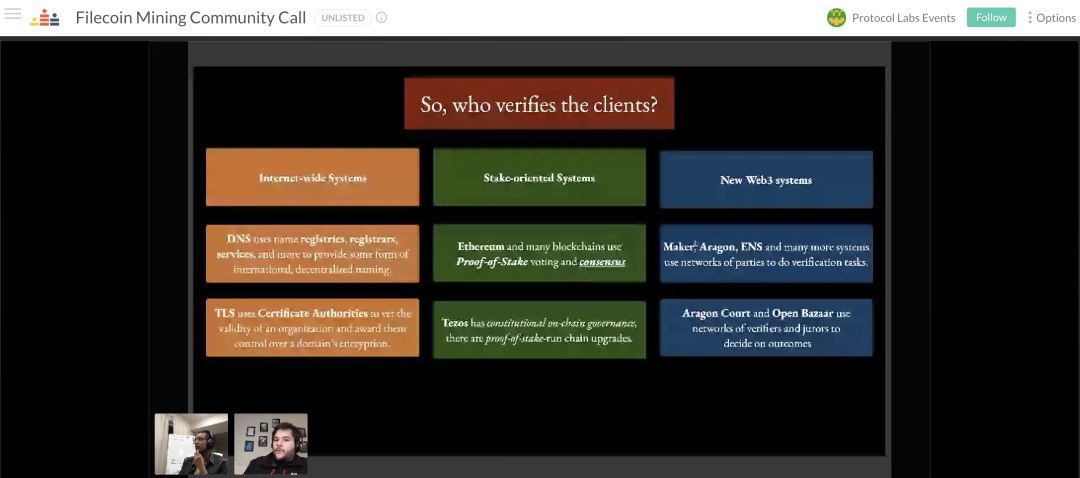The image size is (1080, 478).
Task: Click the TLS Certificate Authorities box
Action: click(x=313, y=328)
